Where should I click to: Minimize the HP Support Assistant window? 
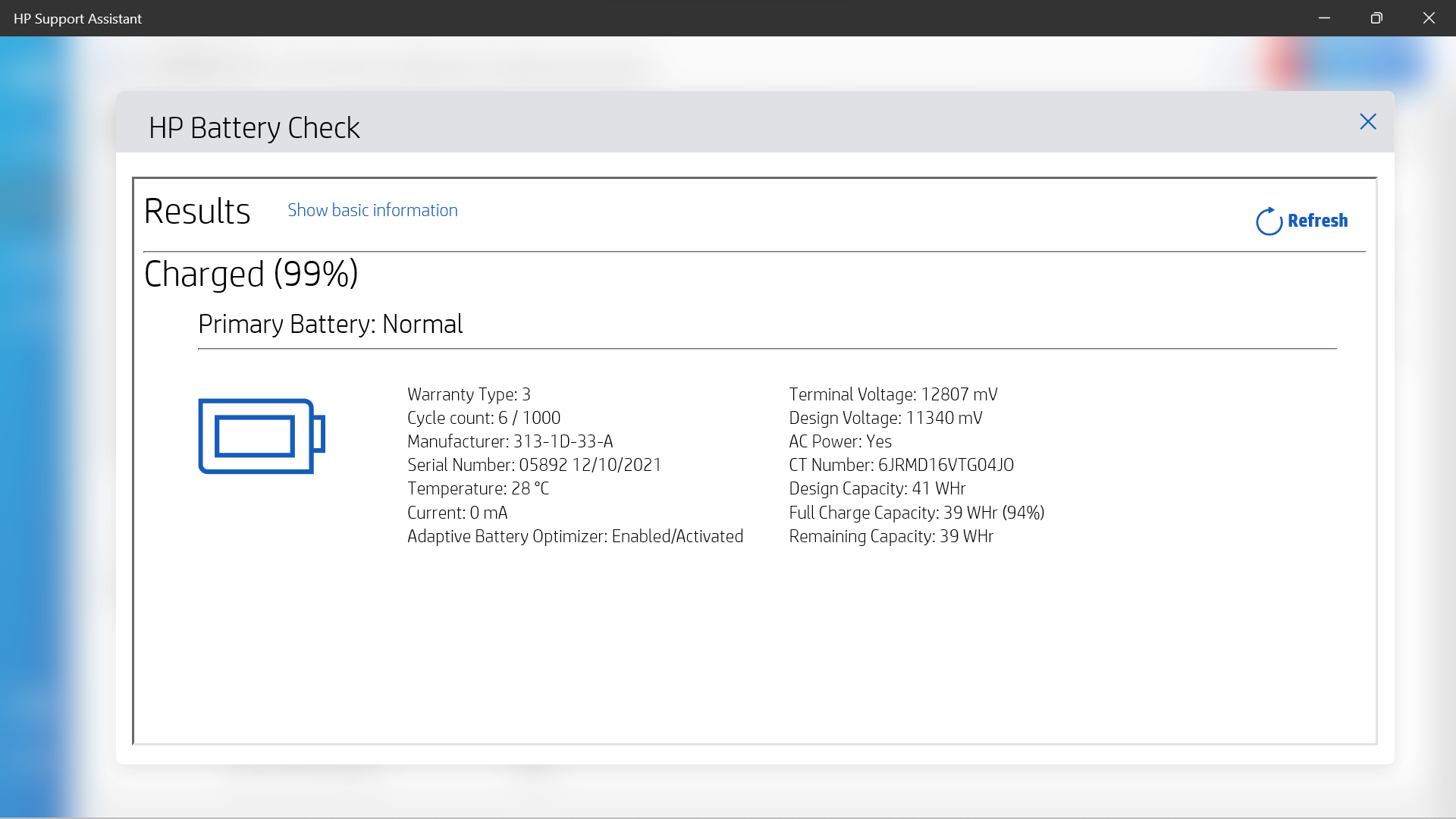[1324, 18]
